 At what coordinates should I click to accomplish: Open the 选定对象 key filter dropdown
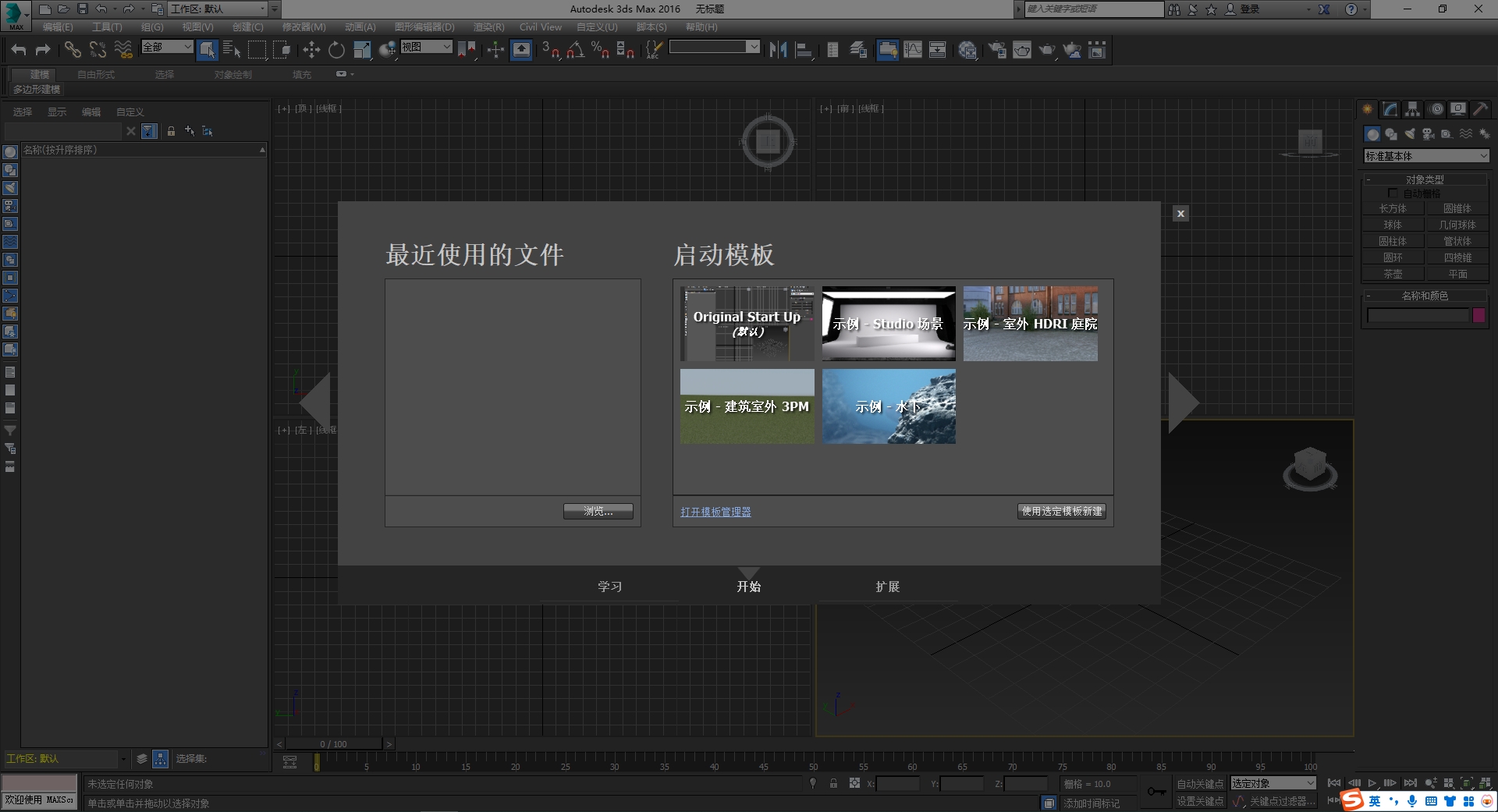pos(1273,783)
